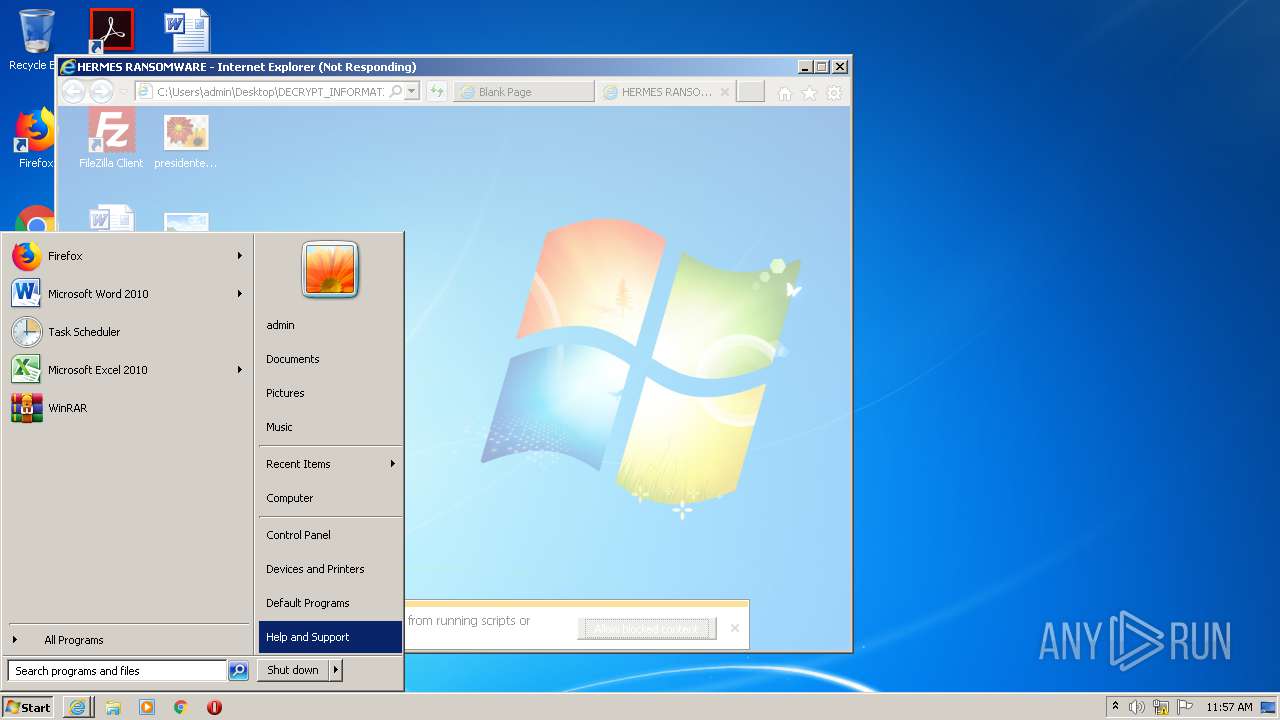Go forward in Internet Explorer
The width and height of the screenshot is (1280, 720).
point(101,92)
